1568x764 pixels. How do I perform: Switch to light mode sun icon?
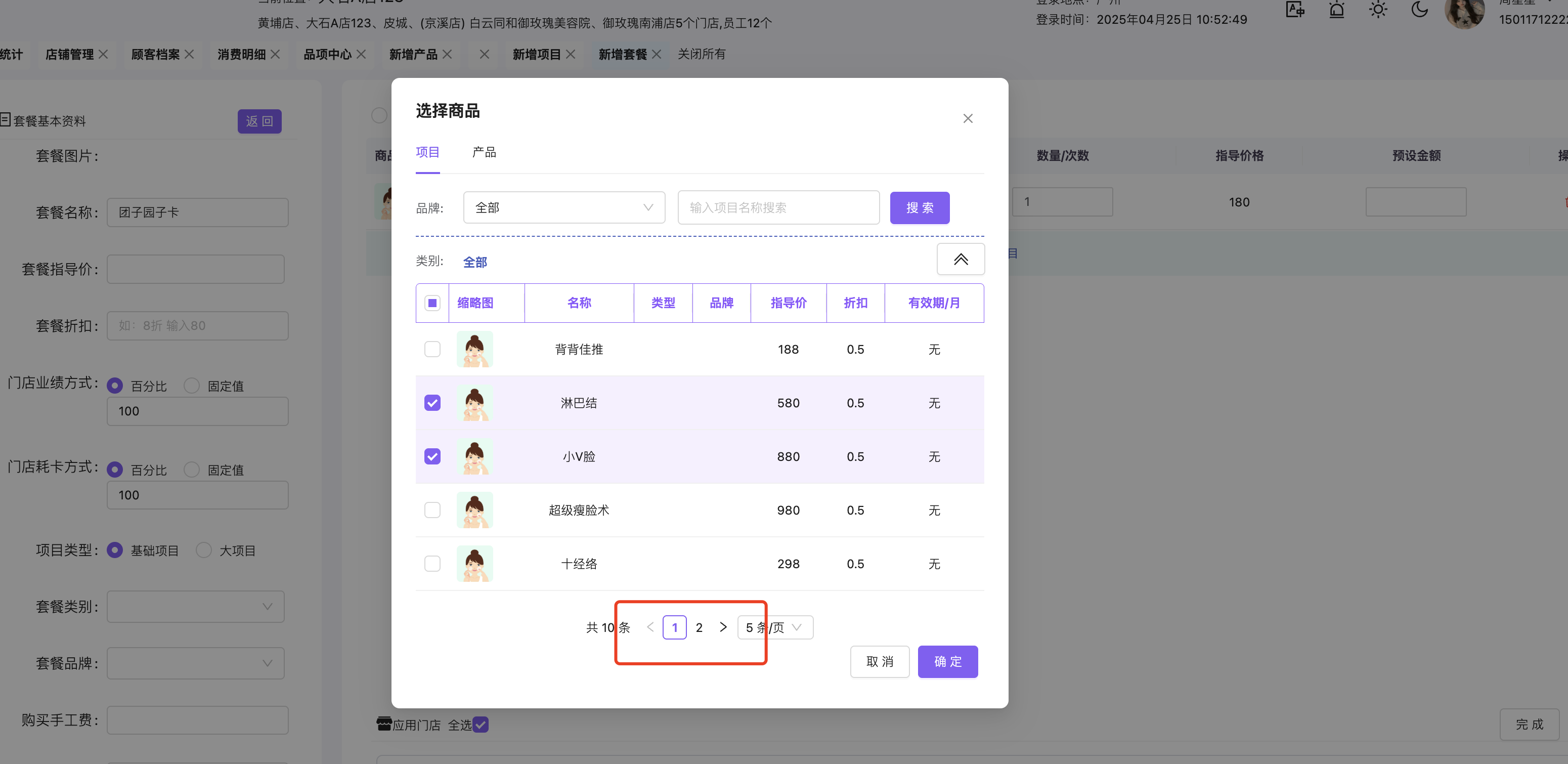click(1377, 10)
